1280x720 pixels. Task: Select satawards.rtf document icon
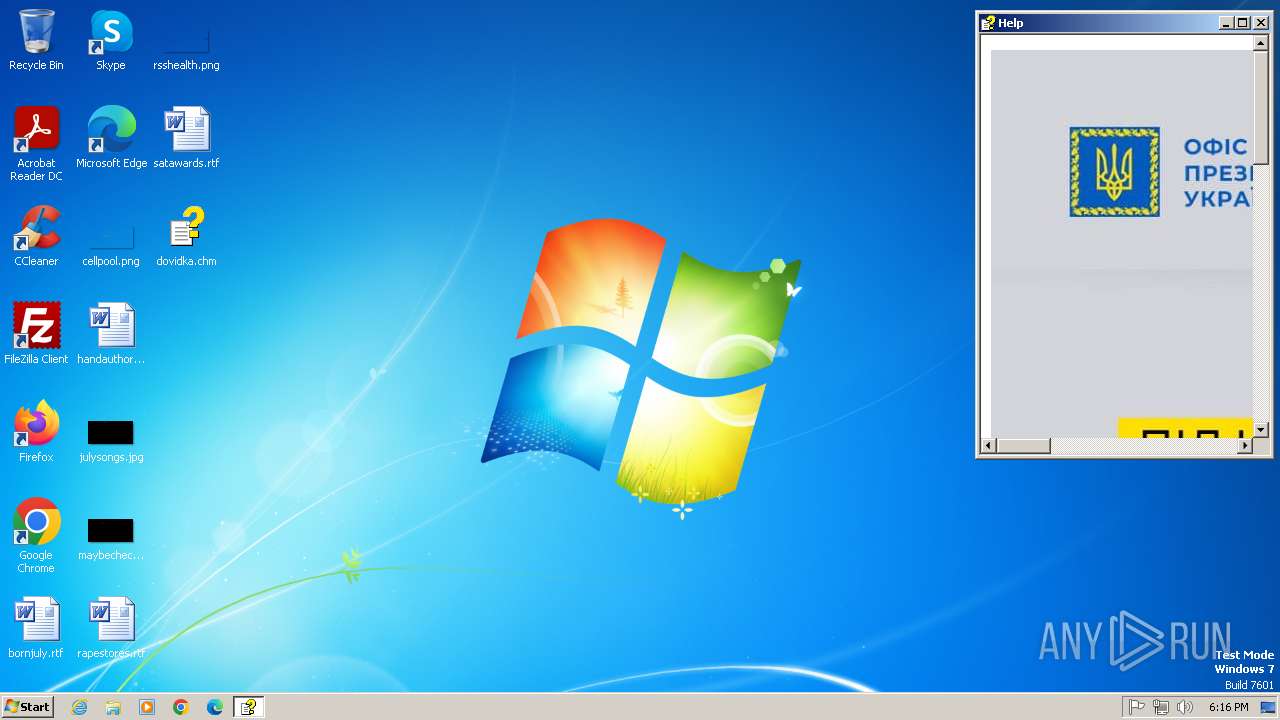coord(186,137)
